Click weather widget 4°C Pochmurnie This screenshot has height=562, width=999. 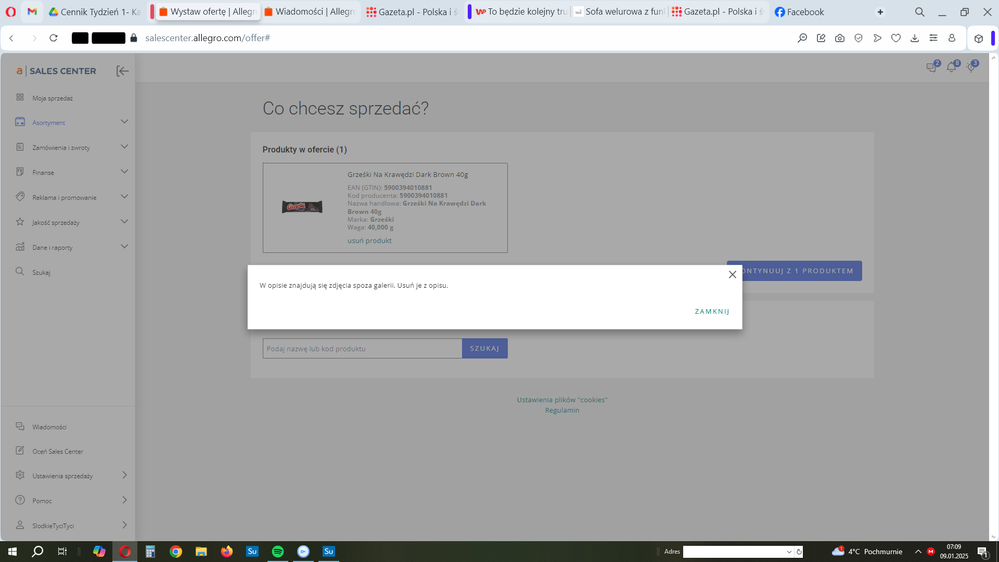(867, 551)
